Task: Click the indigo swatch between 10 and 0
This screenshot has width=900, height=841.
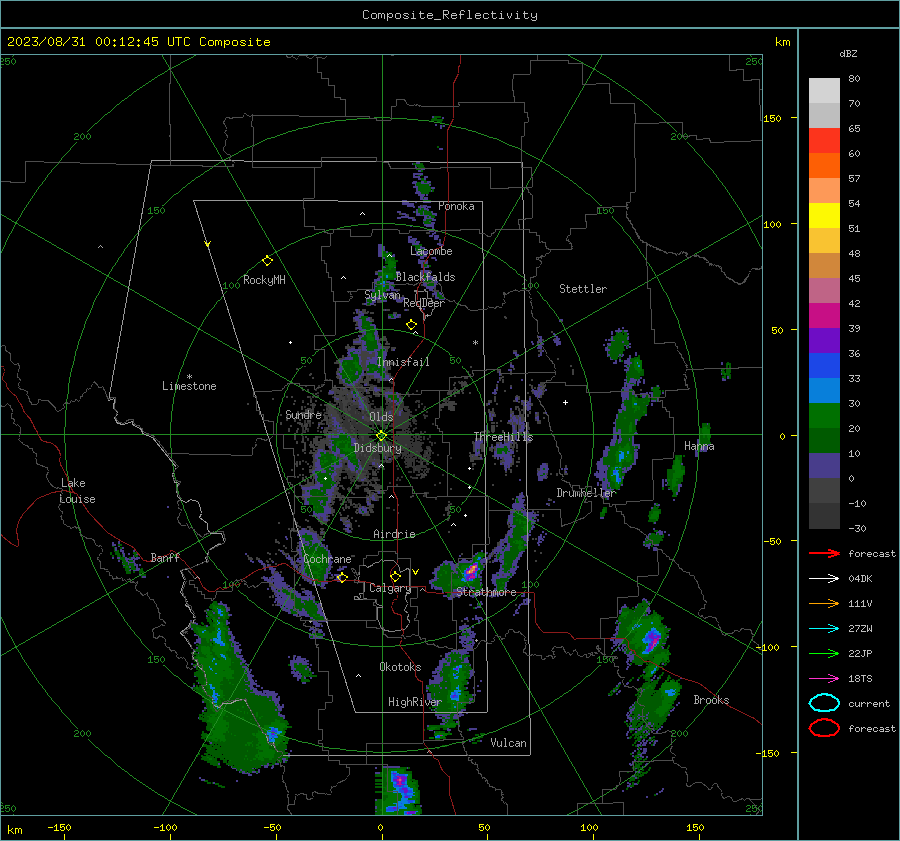Action: coord(824,466)
